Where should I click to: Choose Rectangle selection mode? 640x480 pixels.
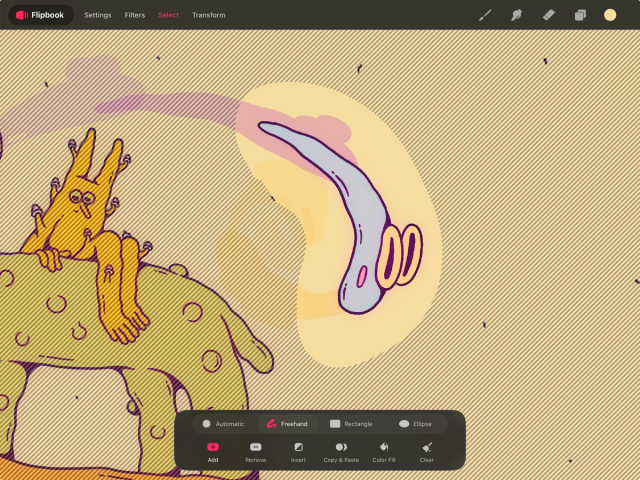(x=351, y=424)
